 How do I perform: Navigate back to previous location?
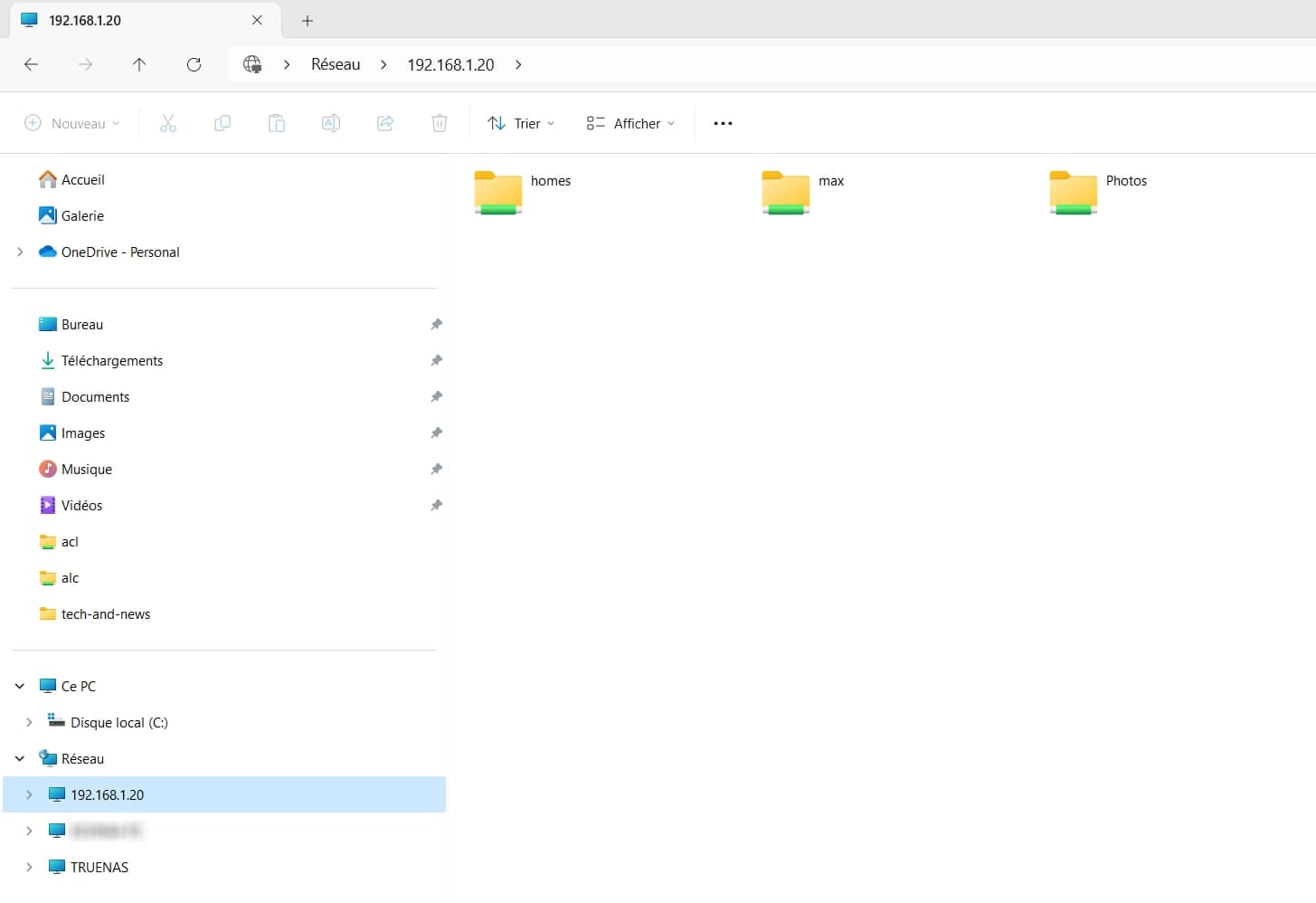click(x=31, y=64)
